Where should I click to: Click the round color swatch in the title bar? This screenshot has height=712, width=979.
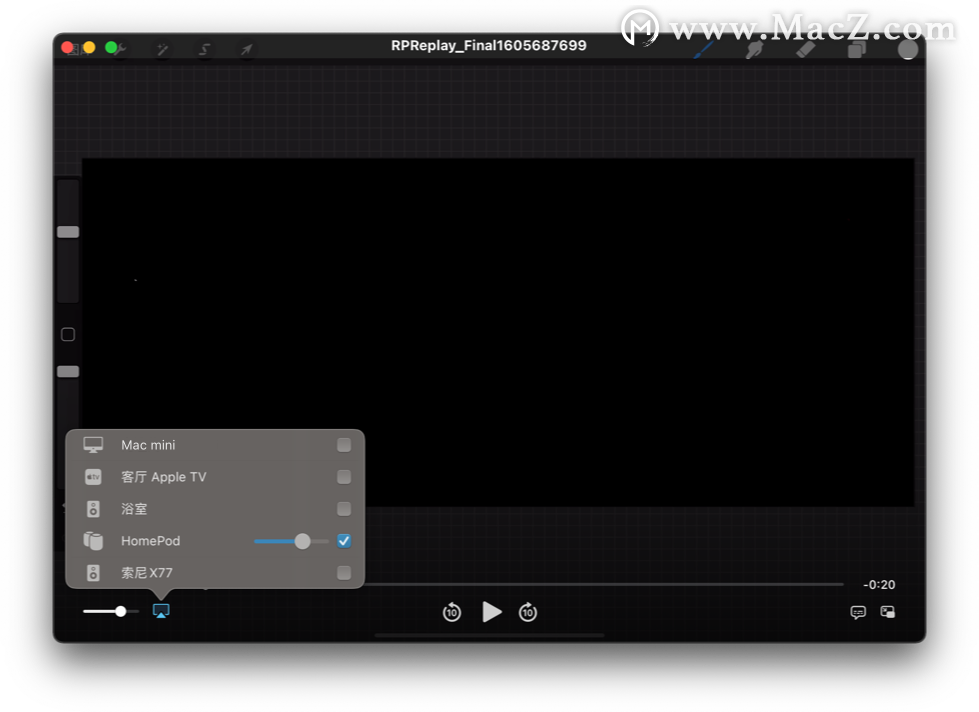tap(908, 49)
